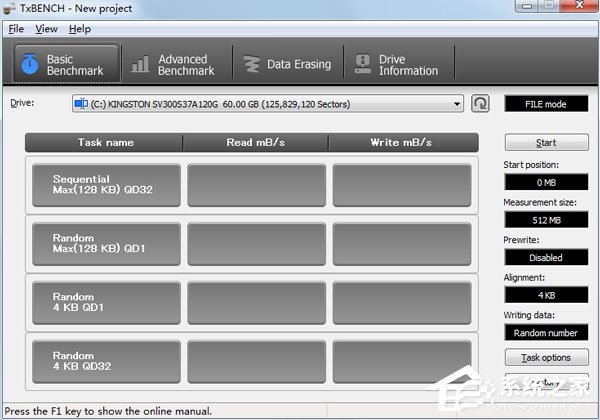Expand the Drive selection dropdown arrow
600x420 pixels.
point(457,104)
